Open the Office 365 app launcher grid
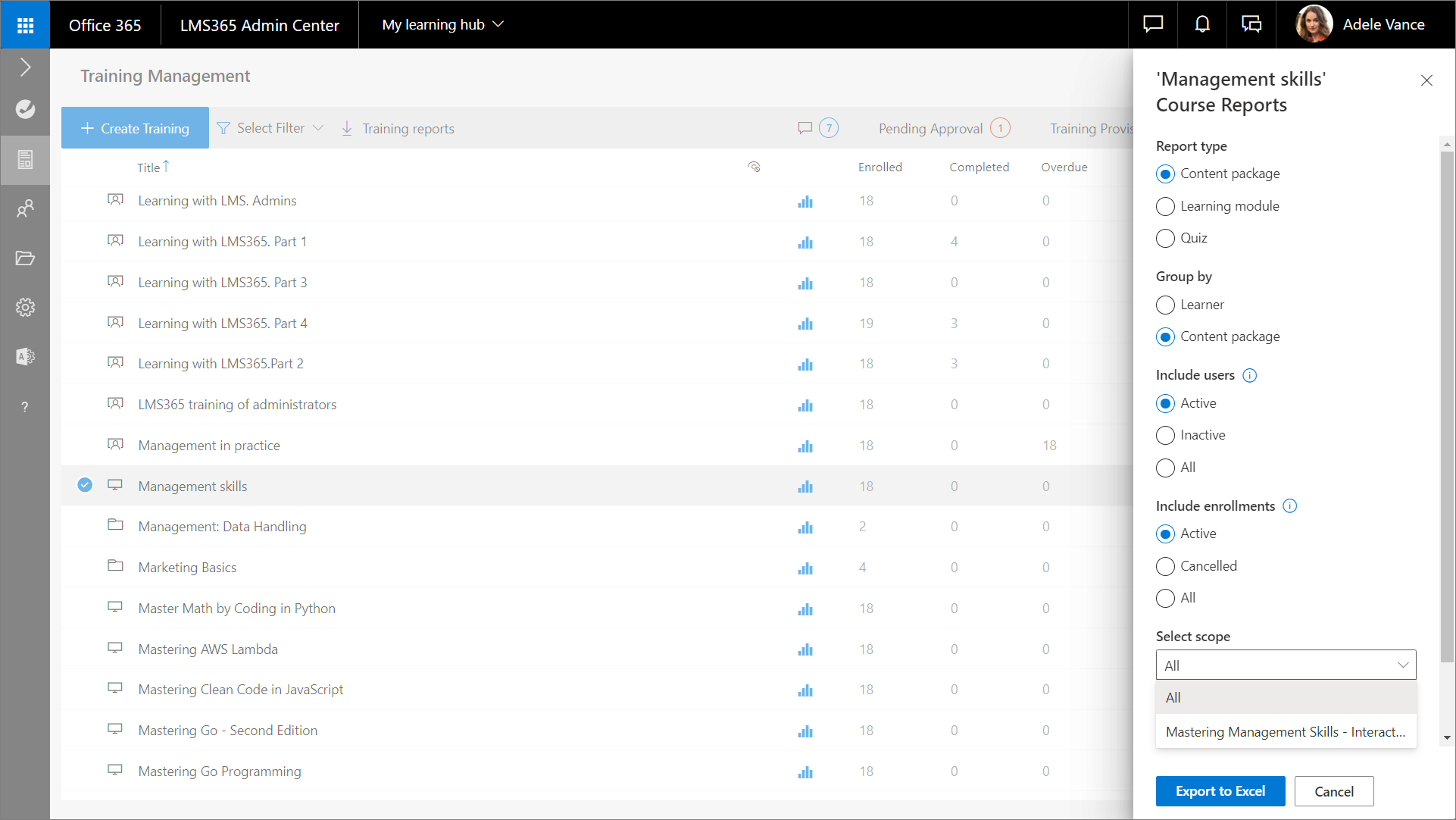1456x820 pixels. (x=25, y=25)
